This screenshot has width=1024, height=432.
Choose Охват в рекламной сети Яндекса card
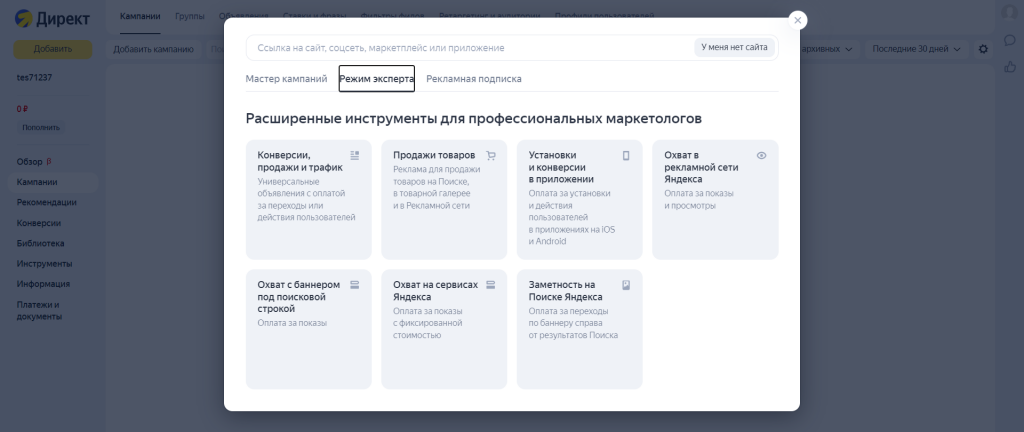point(715,200)
